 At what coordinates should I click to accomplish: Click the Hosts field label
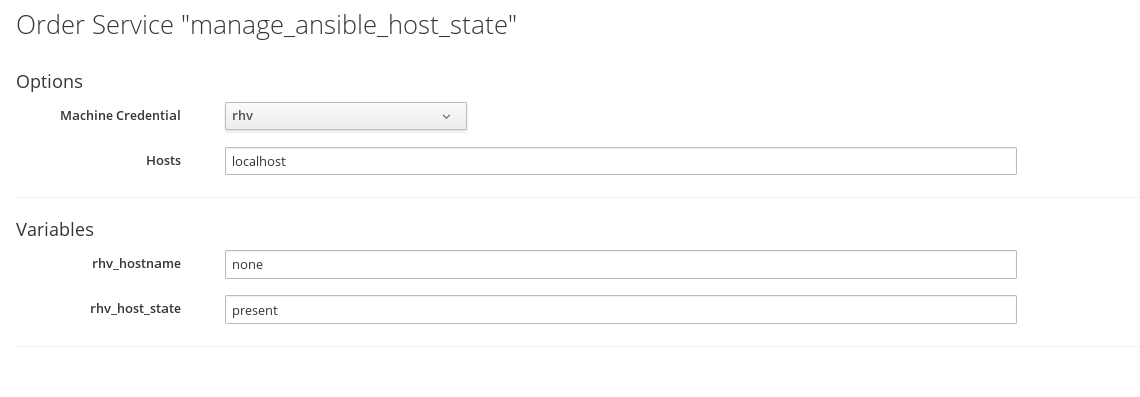pos(163,161)
